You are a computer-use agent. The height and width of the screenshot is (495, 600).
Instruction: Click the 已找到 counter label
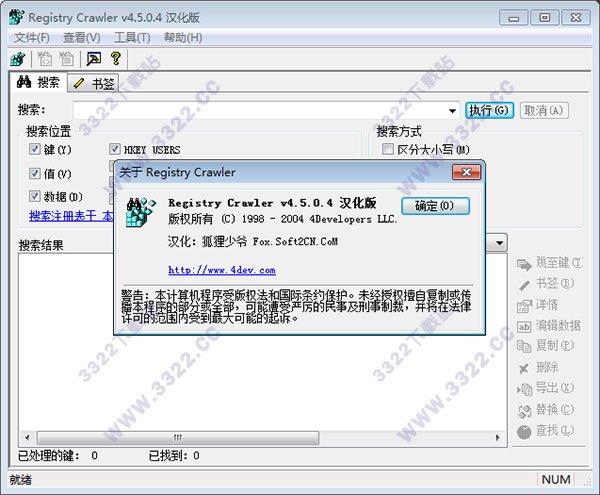point(168,456)
